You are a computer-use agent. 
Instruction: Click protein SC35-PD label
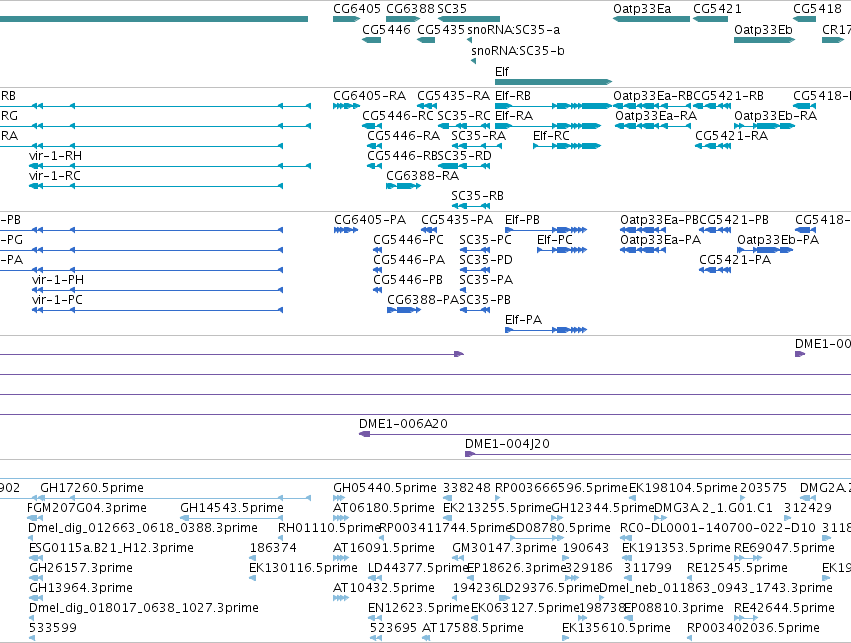[486, 260]
